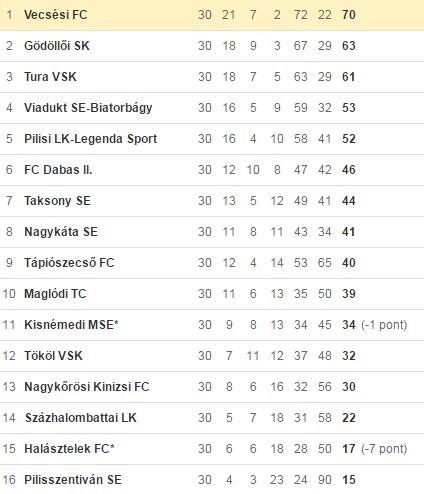Click the (-1 pont) deduction note
Viewport: 424px width, 494px height.
(384, 325)
